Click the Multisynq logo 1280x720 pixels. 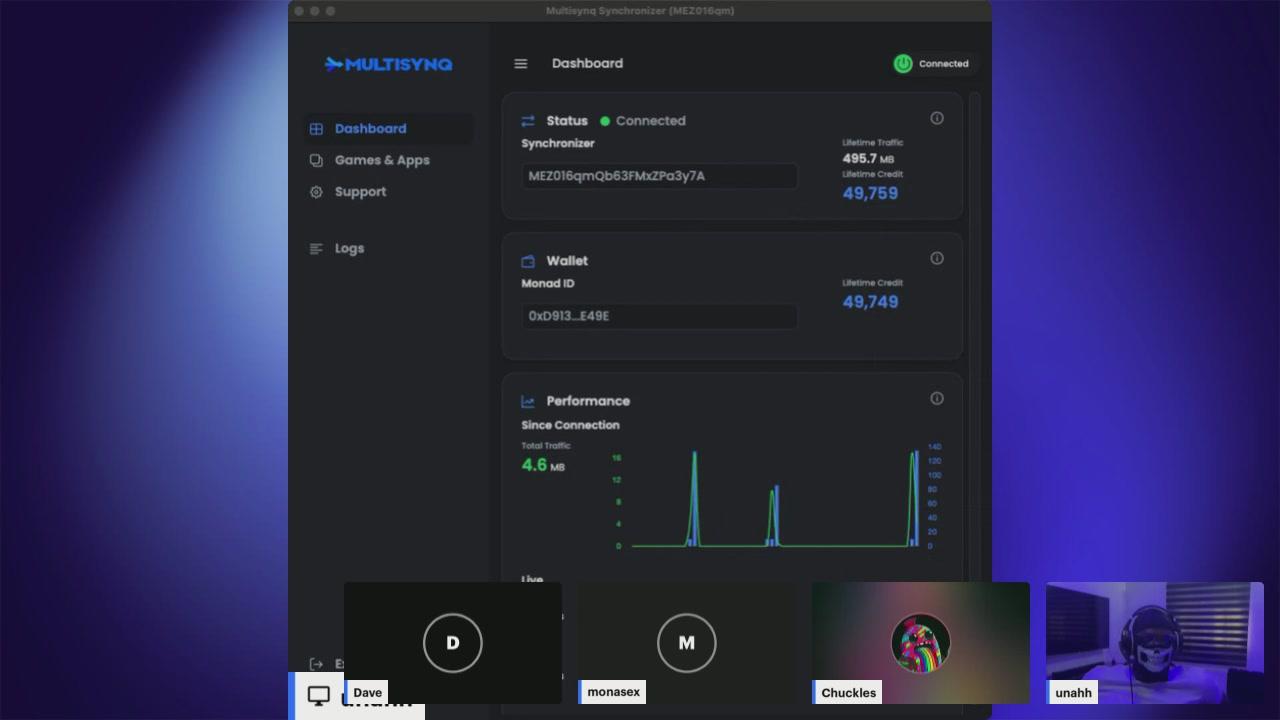pos(388,64)
